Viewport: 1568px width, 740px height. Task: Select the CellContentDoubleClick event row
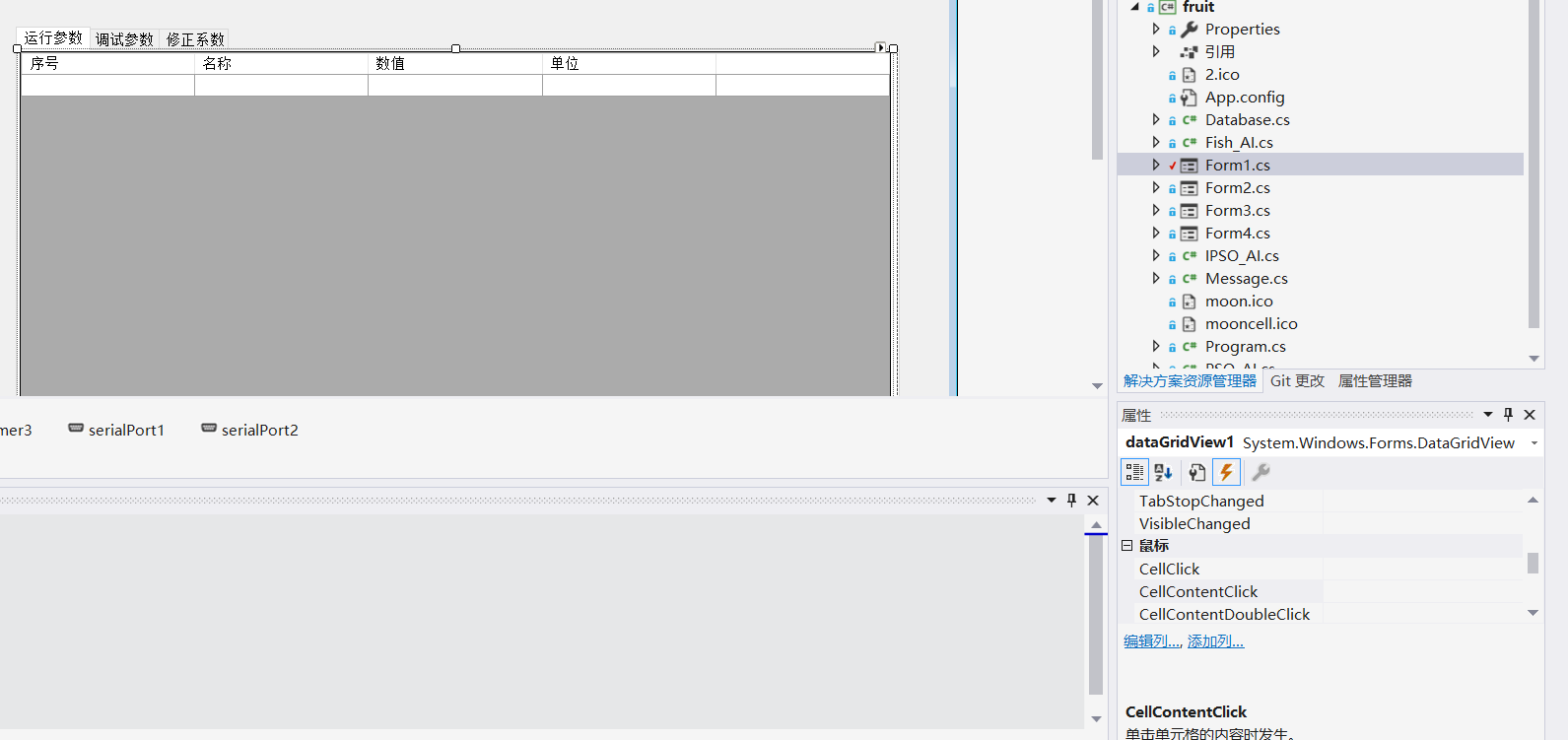pos(1321,615)
